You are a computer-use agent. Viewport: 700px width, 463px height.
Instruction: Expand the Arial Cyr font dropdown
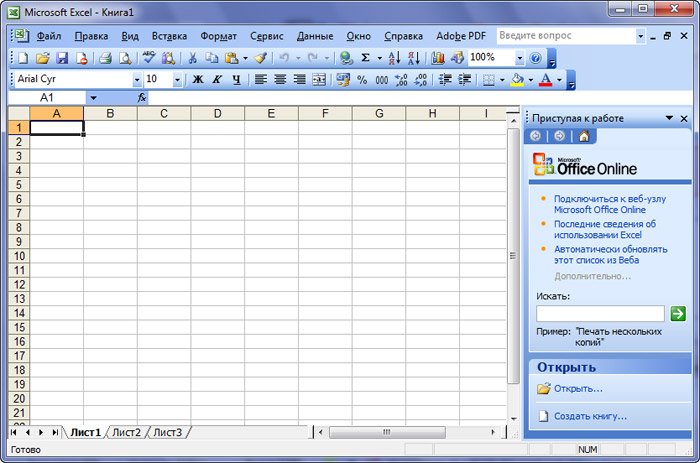coord(137,80)
